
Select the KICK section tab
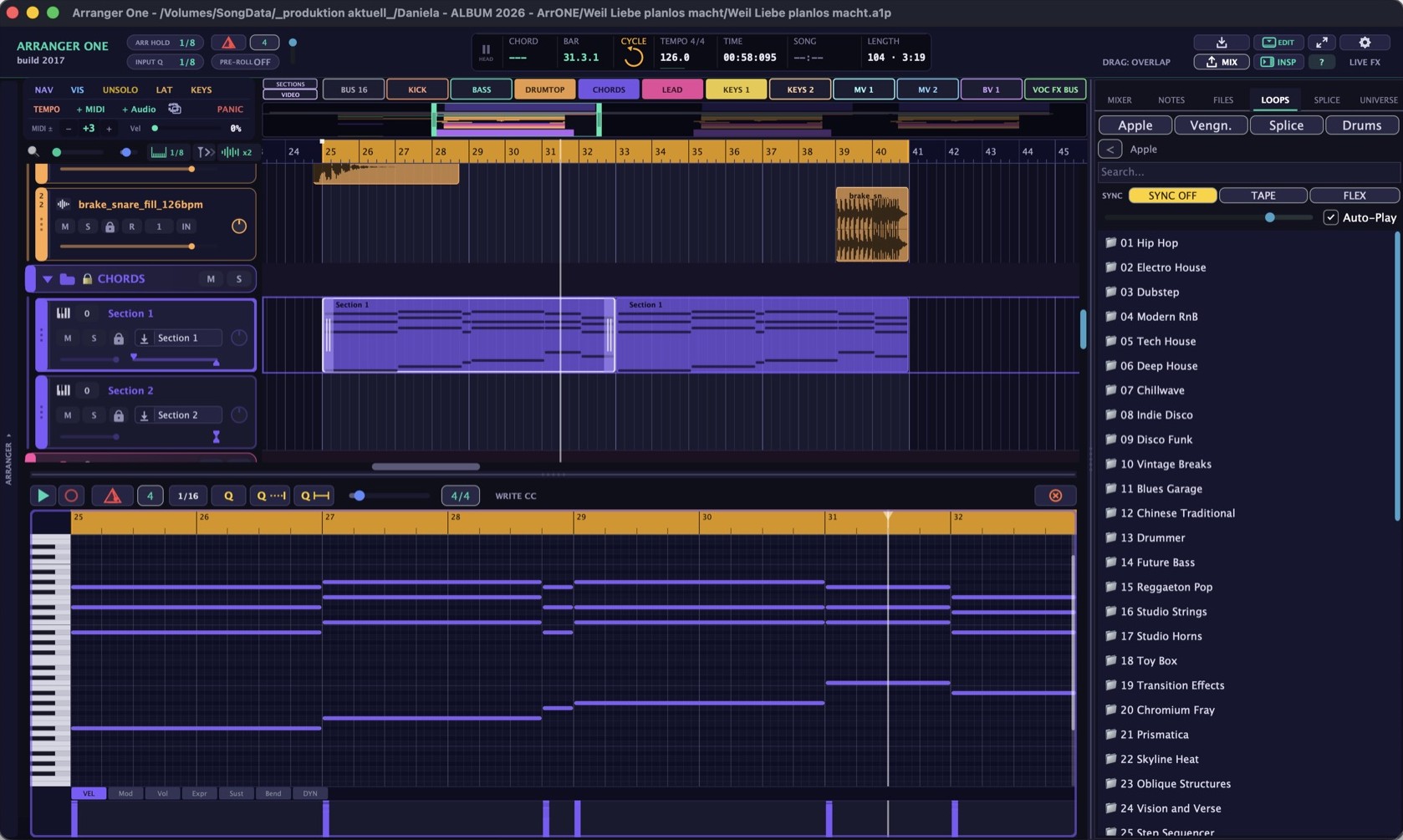coord(417,89)
